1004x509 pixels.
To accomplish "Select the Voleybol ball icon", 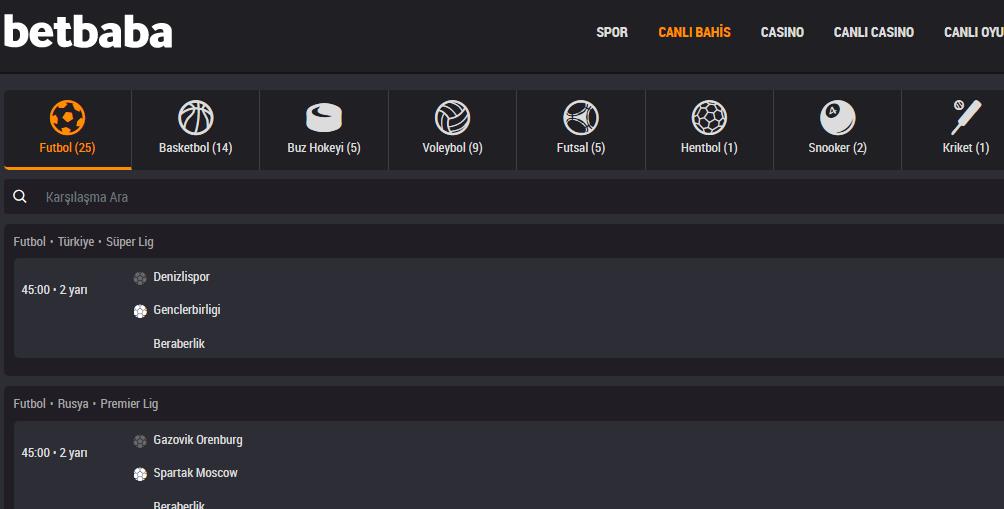I will coord(453,118).
